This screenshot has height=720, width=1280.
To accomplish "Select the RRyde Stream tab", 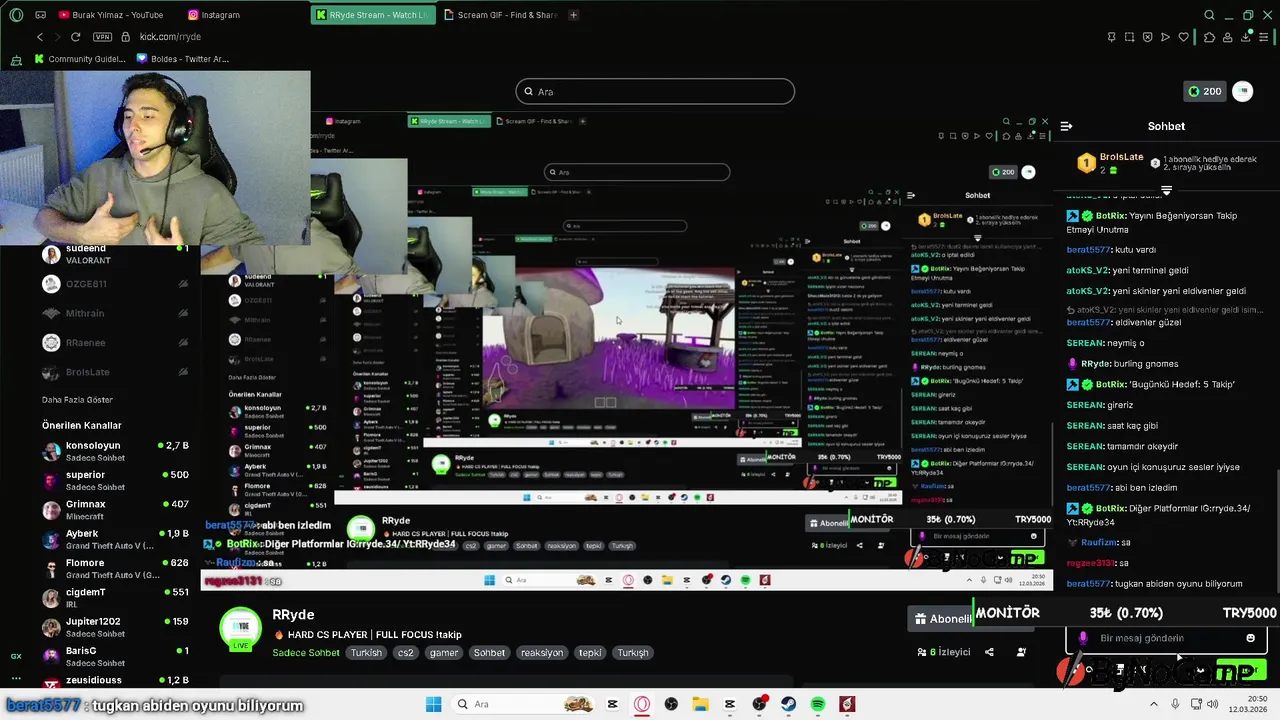I will point(373,15).
